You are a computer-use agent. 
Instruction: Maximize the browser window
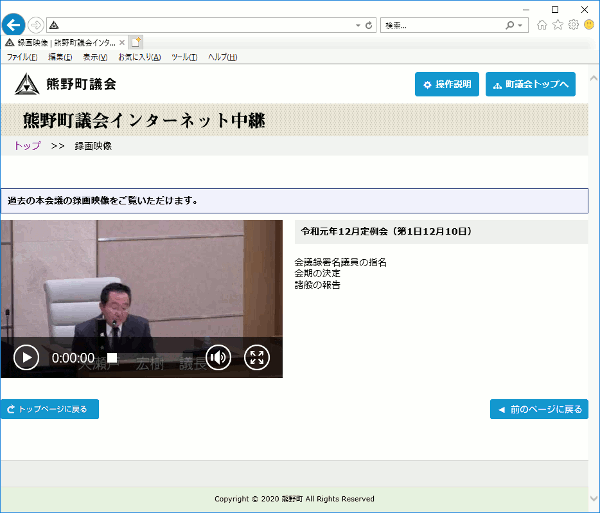[x=555, y=10]
